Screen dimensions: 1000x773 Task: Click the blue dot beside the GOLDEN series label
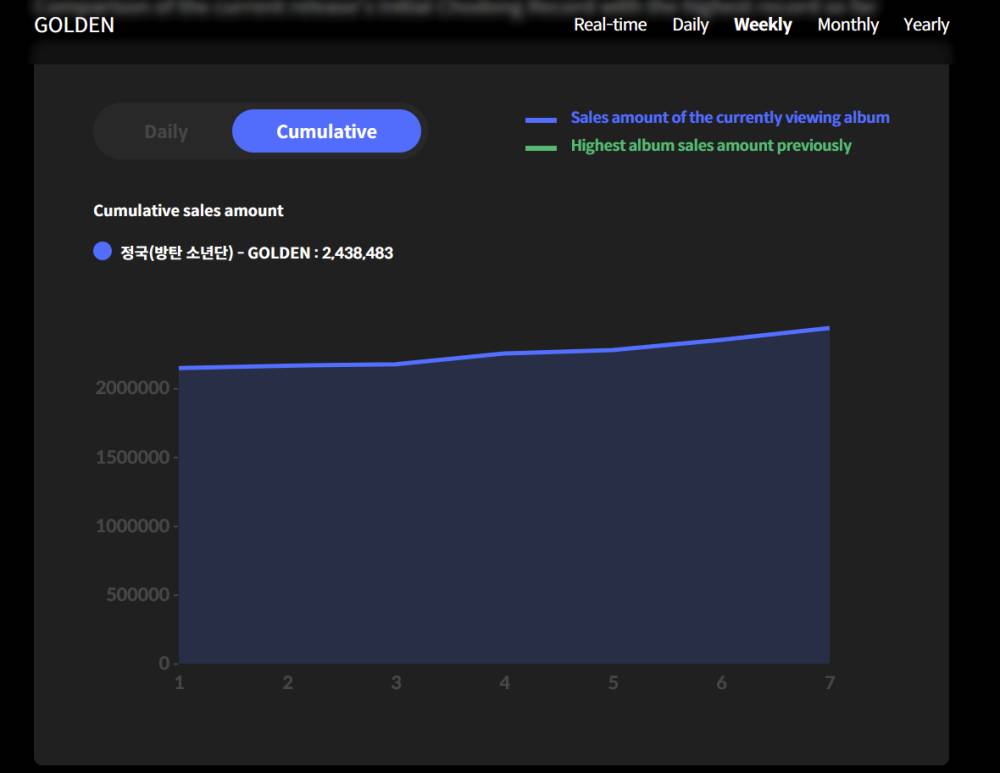(x=103, y=251)
